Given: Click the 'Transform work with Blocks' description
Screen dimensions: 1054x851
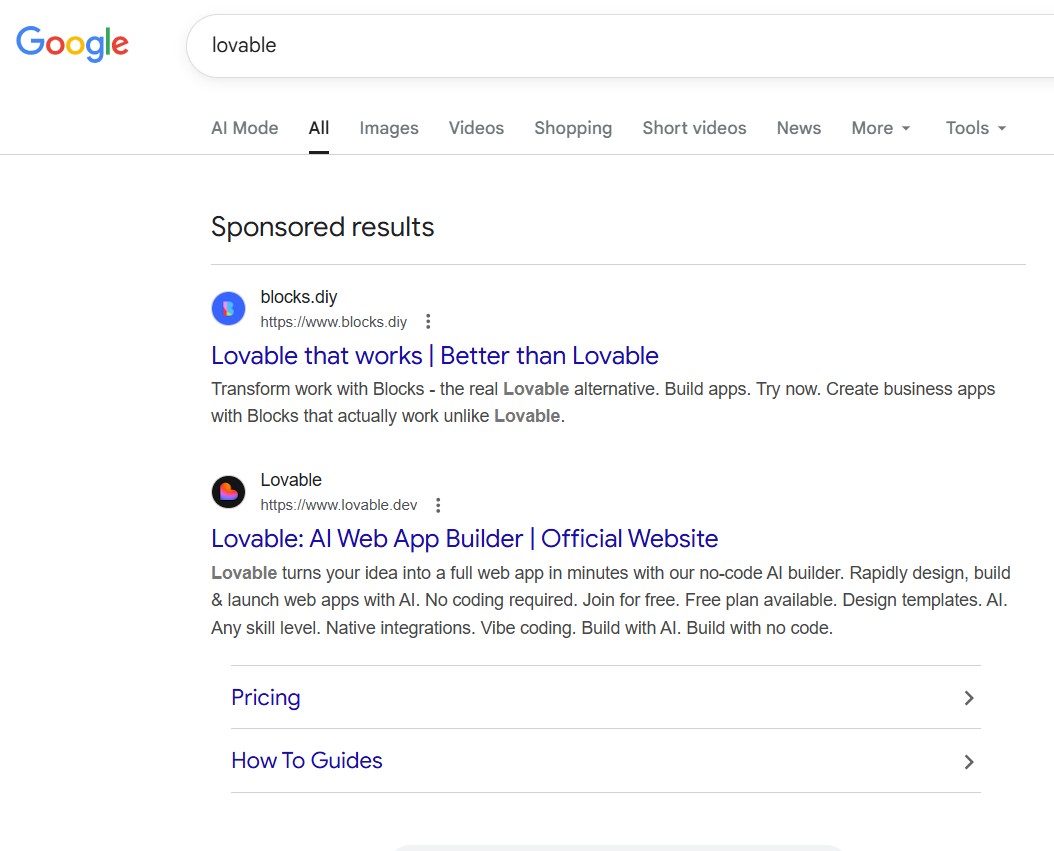Looking at the screenshot, I should (x=603, y=402).
